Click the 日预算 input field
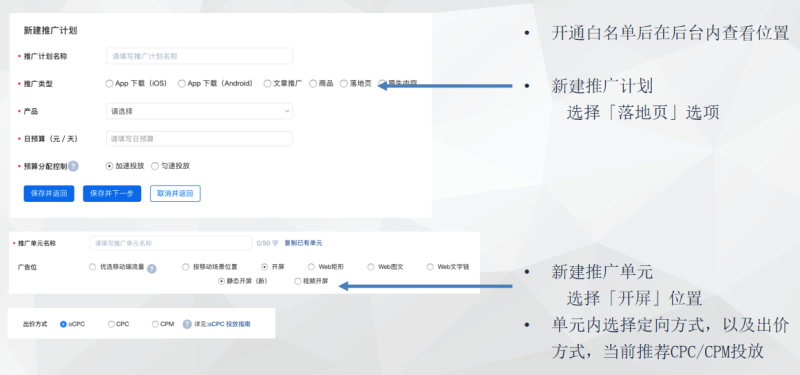The height and width of the screenshot is (375, 800). (x=199, y=138)
